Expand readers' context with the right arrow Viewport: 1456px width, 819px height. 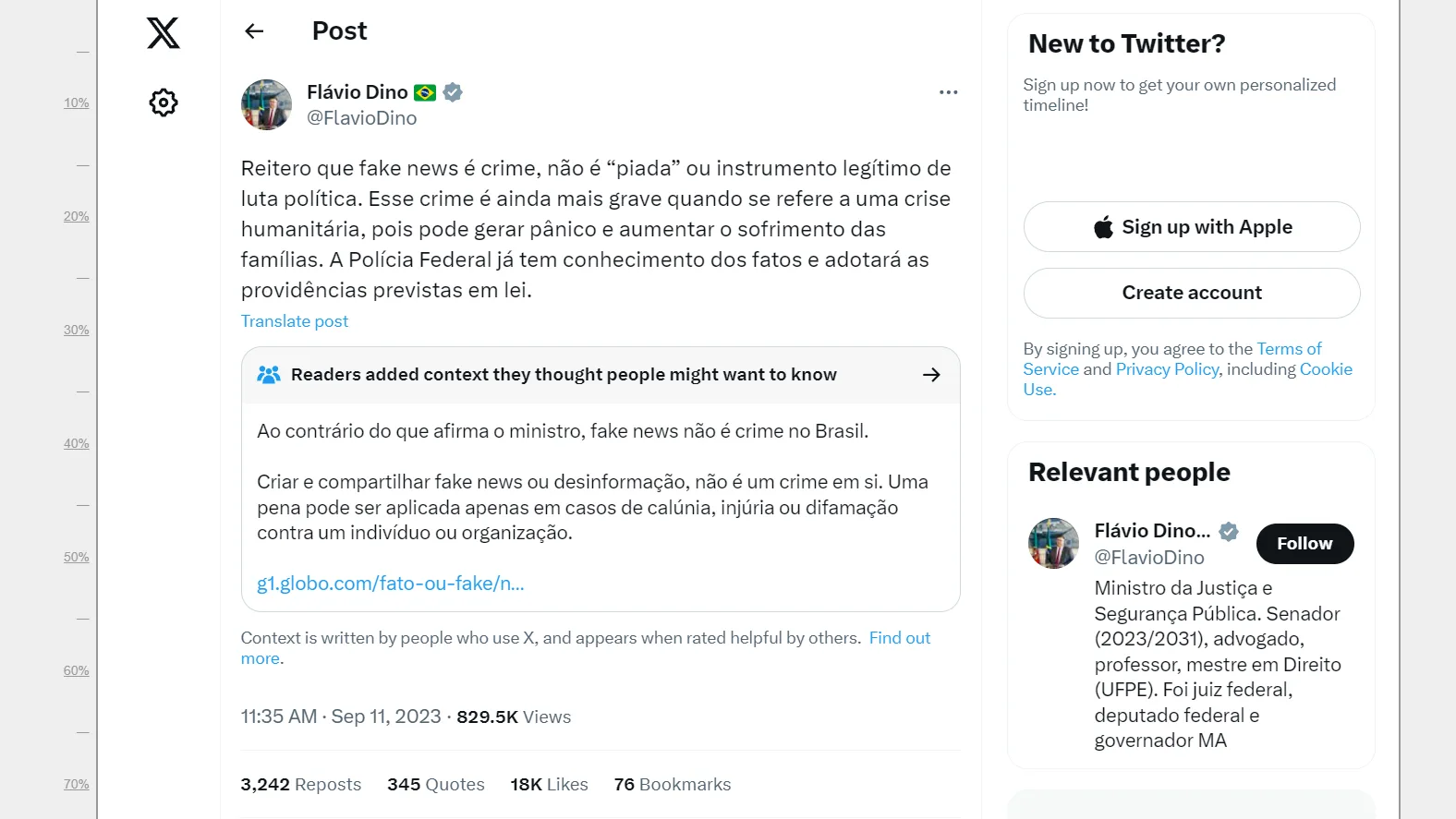click(931, 375)
